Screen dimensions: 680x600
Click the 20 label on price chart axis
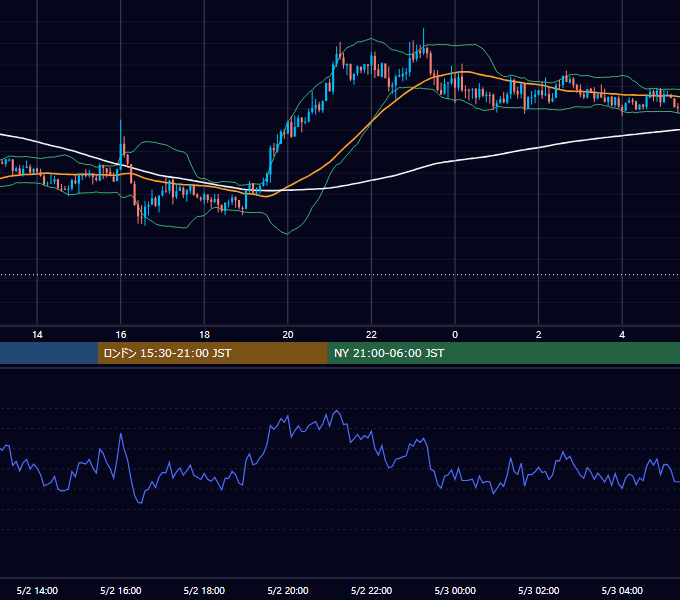tap(288, 335)
